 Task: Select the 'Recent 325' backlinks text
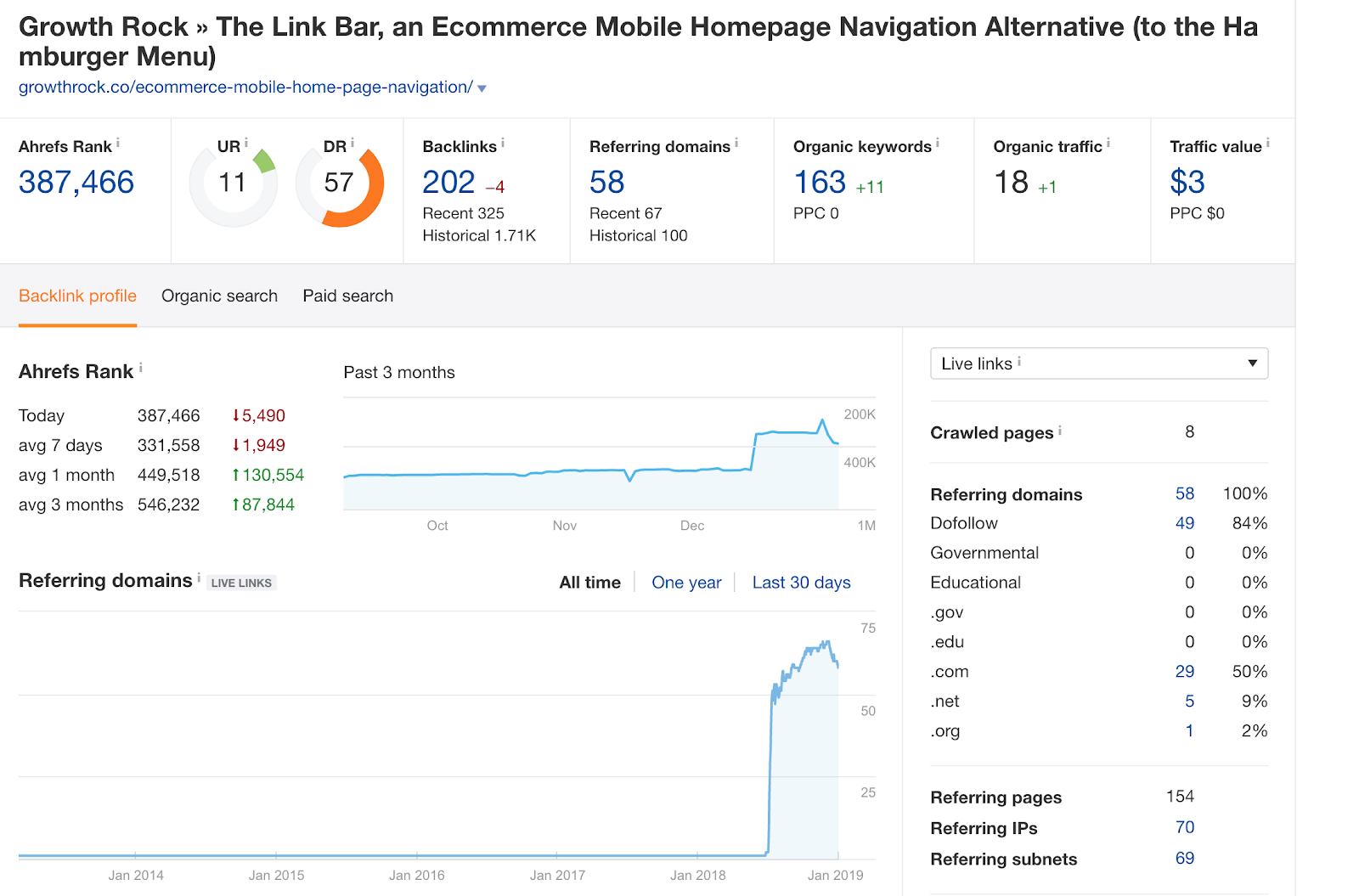click(464, 214)
